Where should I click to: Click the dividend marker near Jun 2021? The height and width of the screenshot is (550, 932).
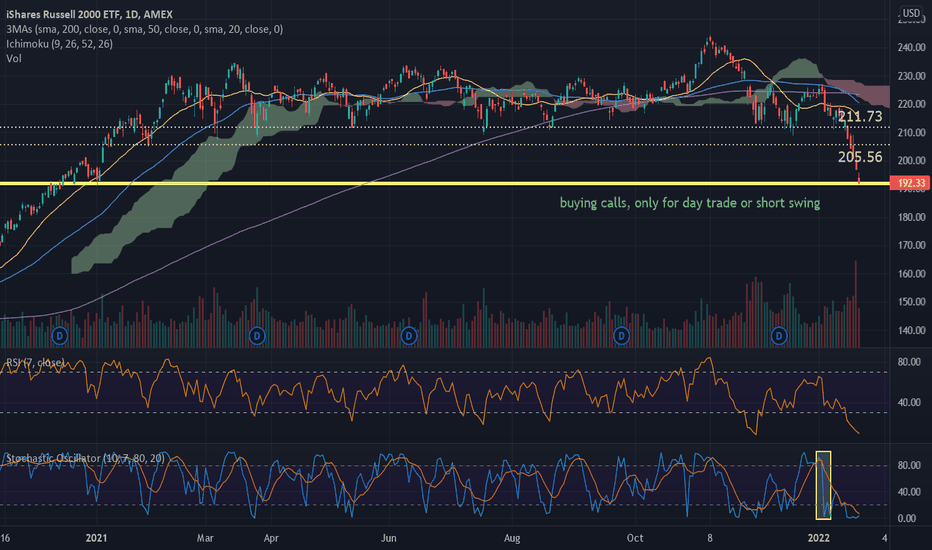(408, 336)
